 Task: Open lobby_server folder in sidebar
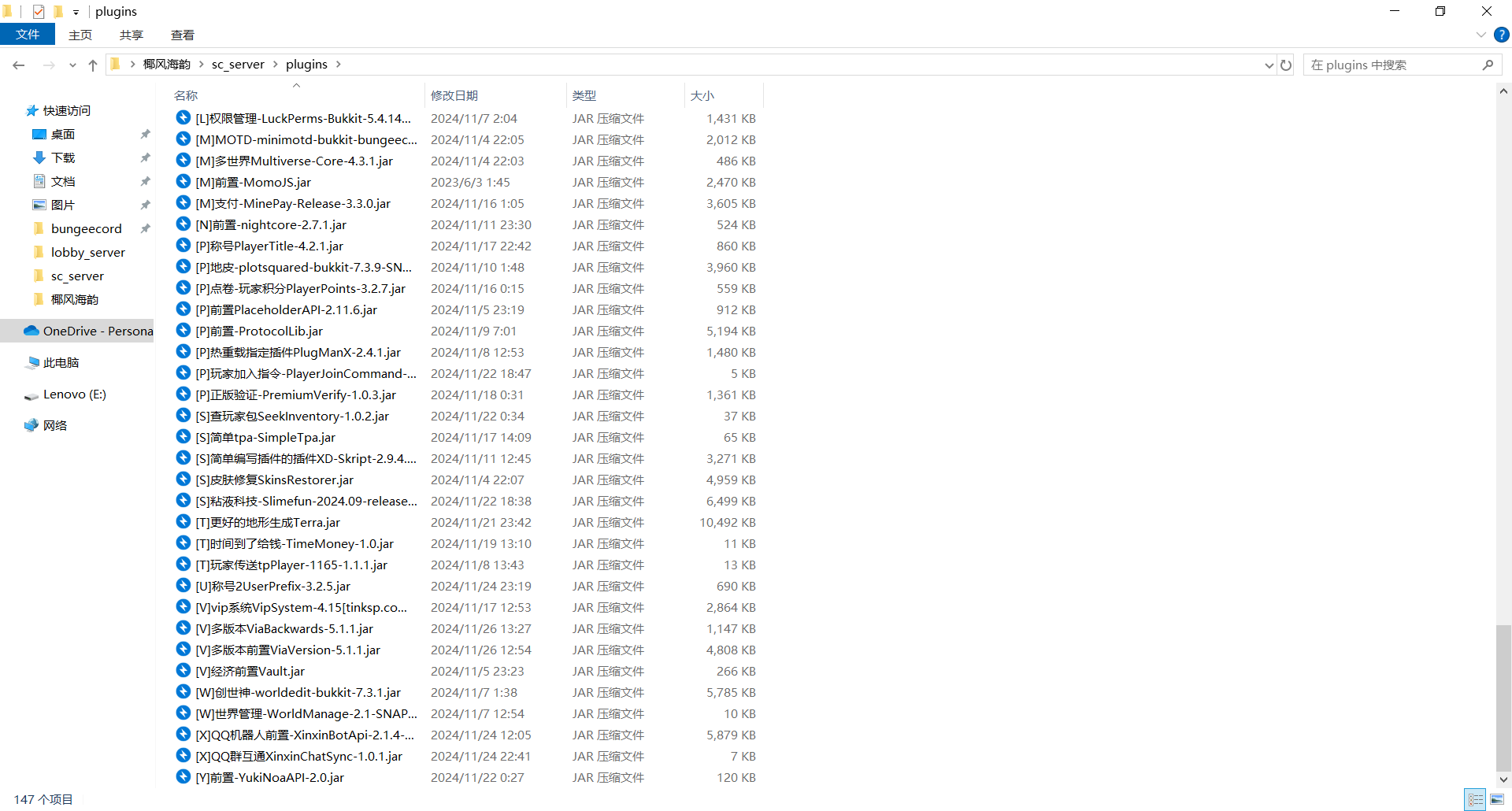(87, 253)
